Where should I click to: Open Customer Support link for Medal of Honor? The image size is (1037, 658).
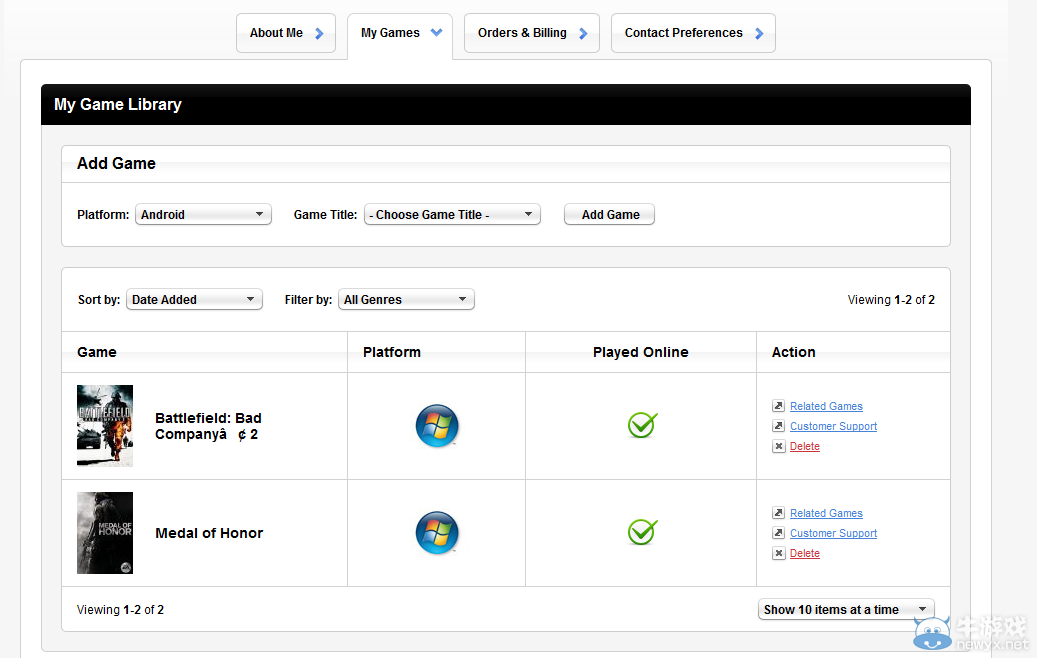tap(833, 534)
